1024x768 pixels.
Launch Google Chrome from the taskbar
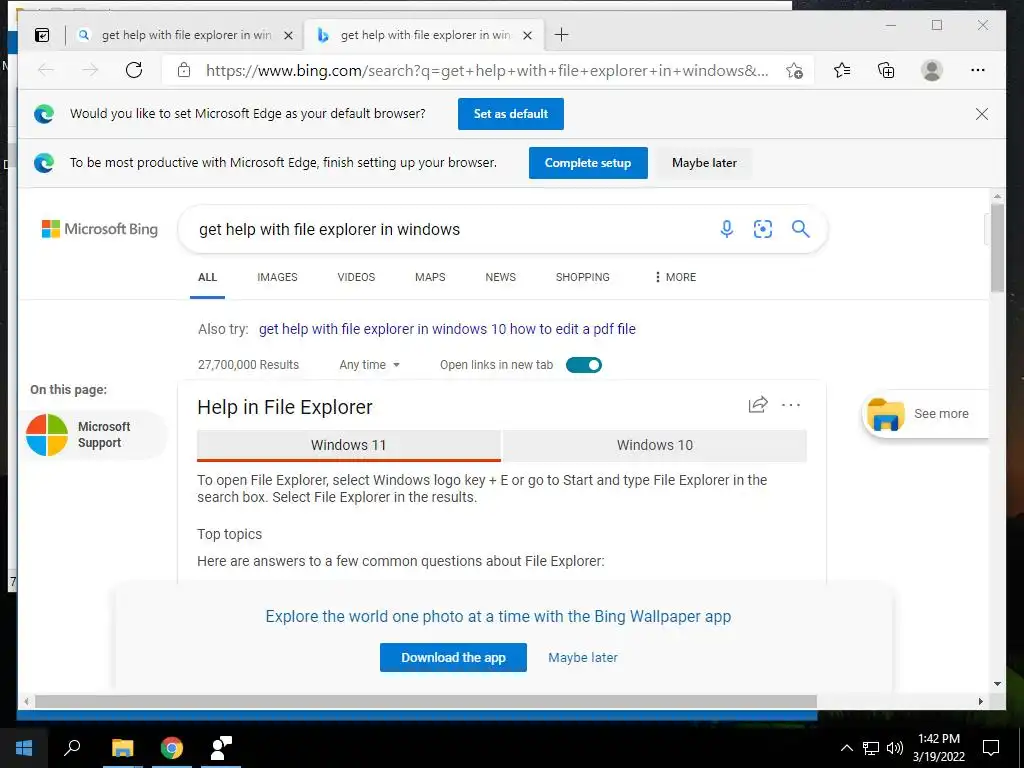pyautogui.click(x=172, y=748)
